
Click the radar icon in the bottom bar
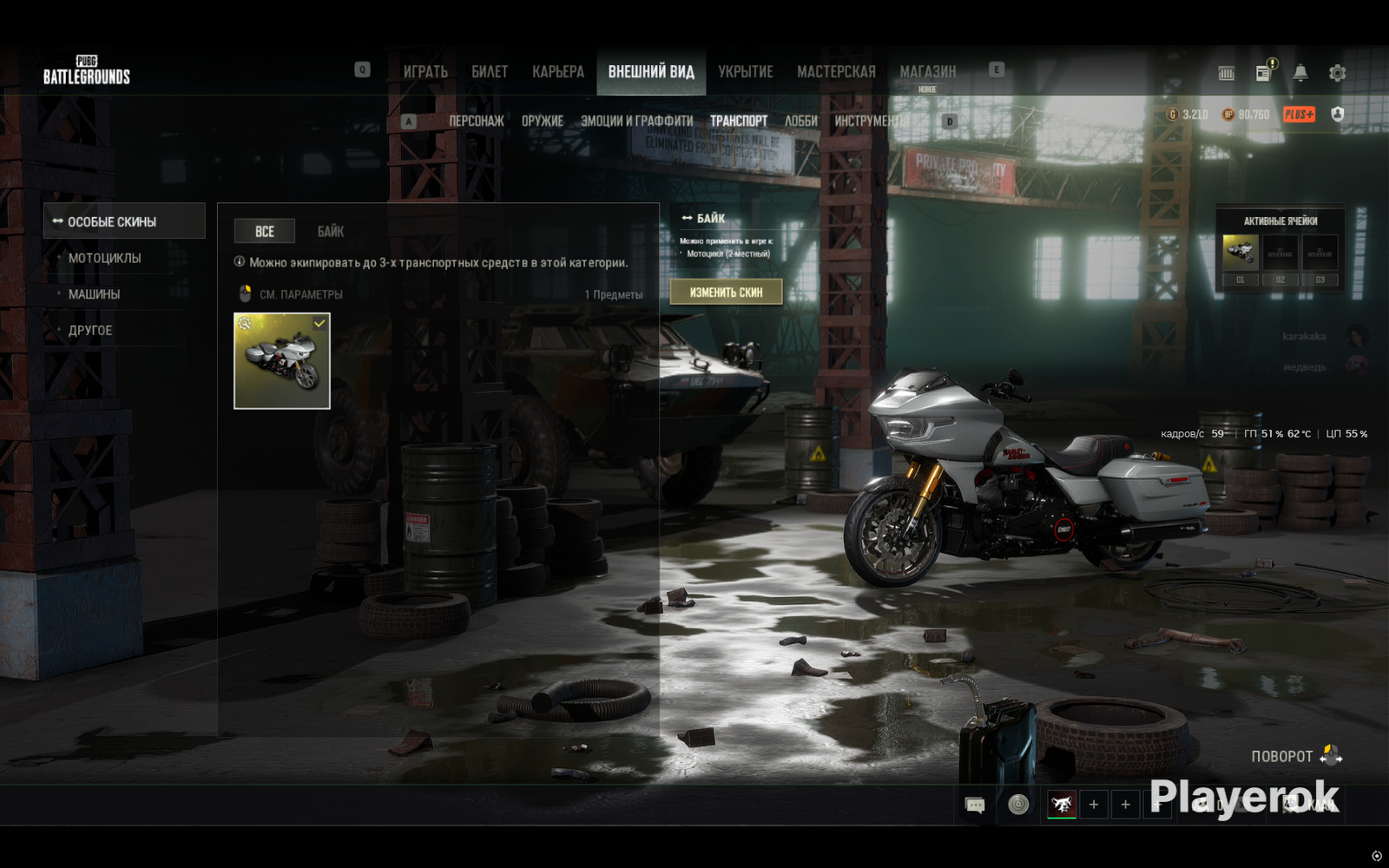1018,805
